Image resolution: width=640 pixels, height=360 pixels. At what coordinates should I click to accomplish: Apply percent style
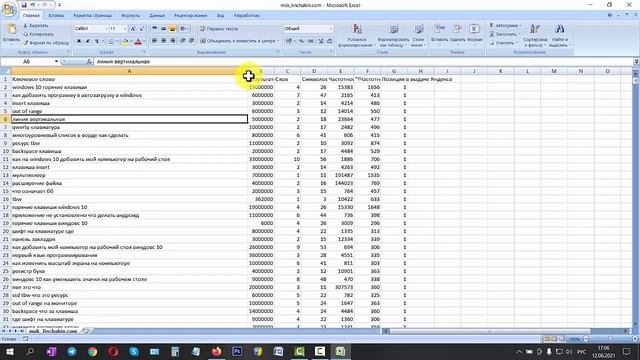pos(301,41)
